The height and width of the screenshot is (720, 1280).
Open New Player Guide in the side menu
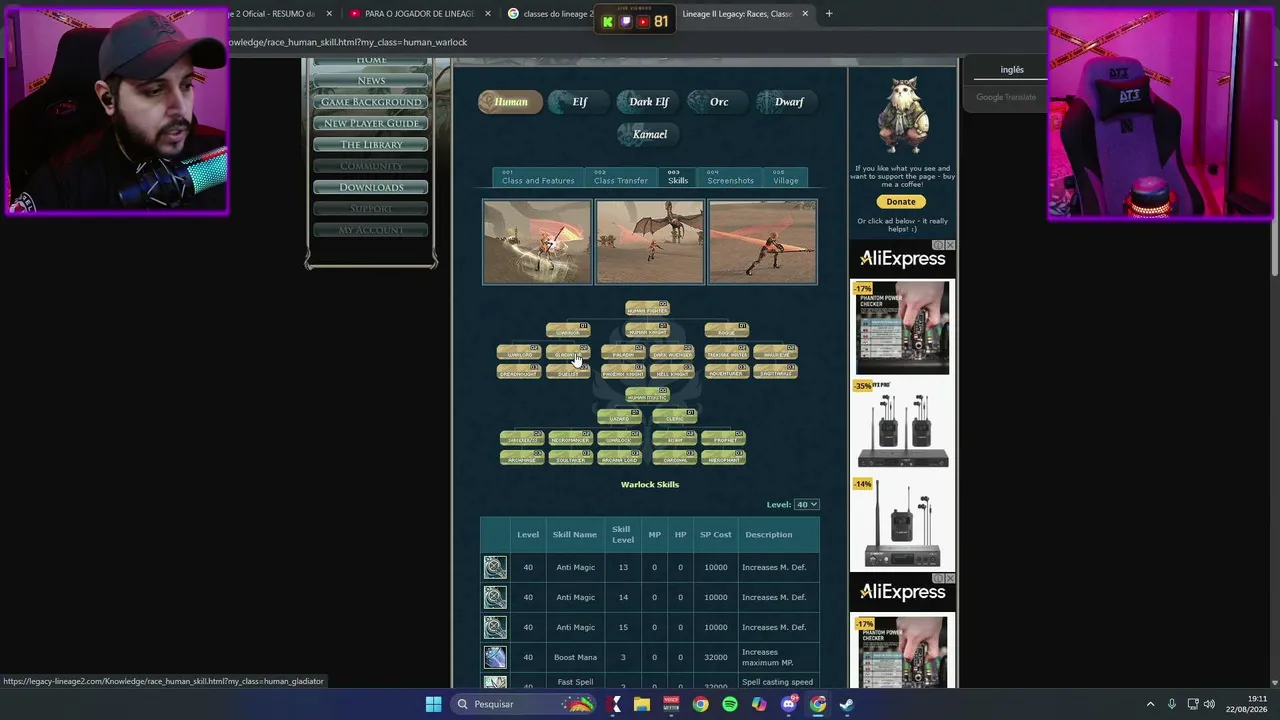click(x=371, y=123)
